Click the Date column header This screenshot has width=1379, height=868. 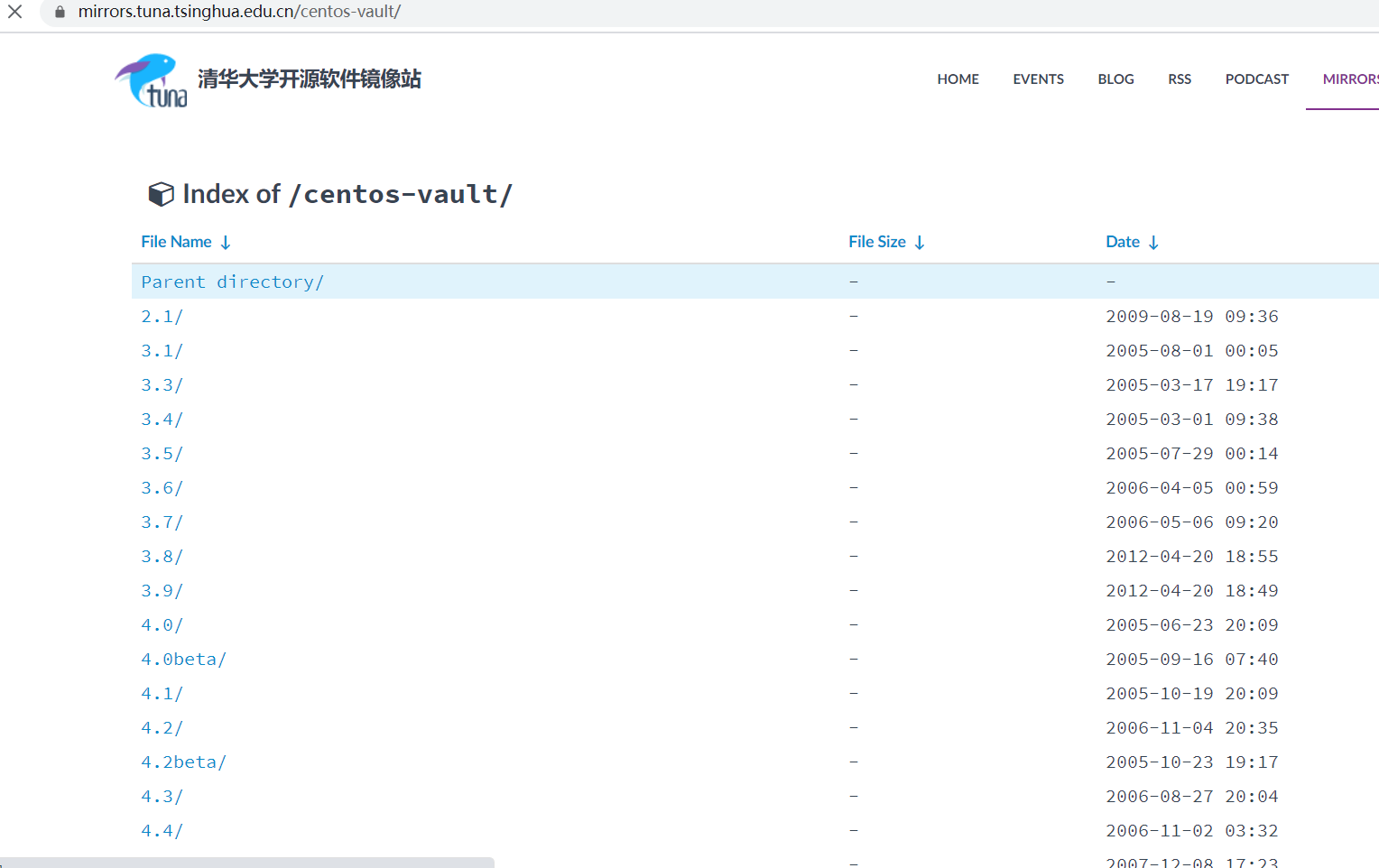pos(1123,242)
